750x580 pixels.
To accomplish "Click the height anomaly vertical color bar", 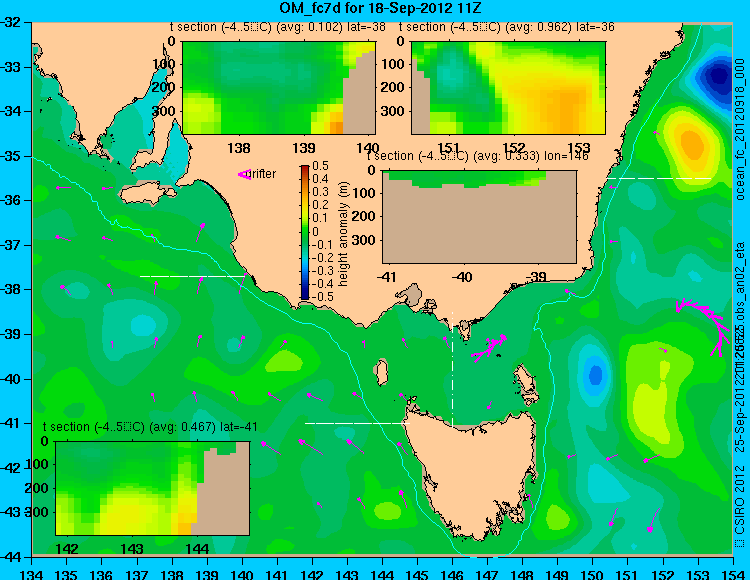I will 305,232.
